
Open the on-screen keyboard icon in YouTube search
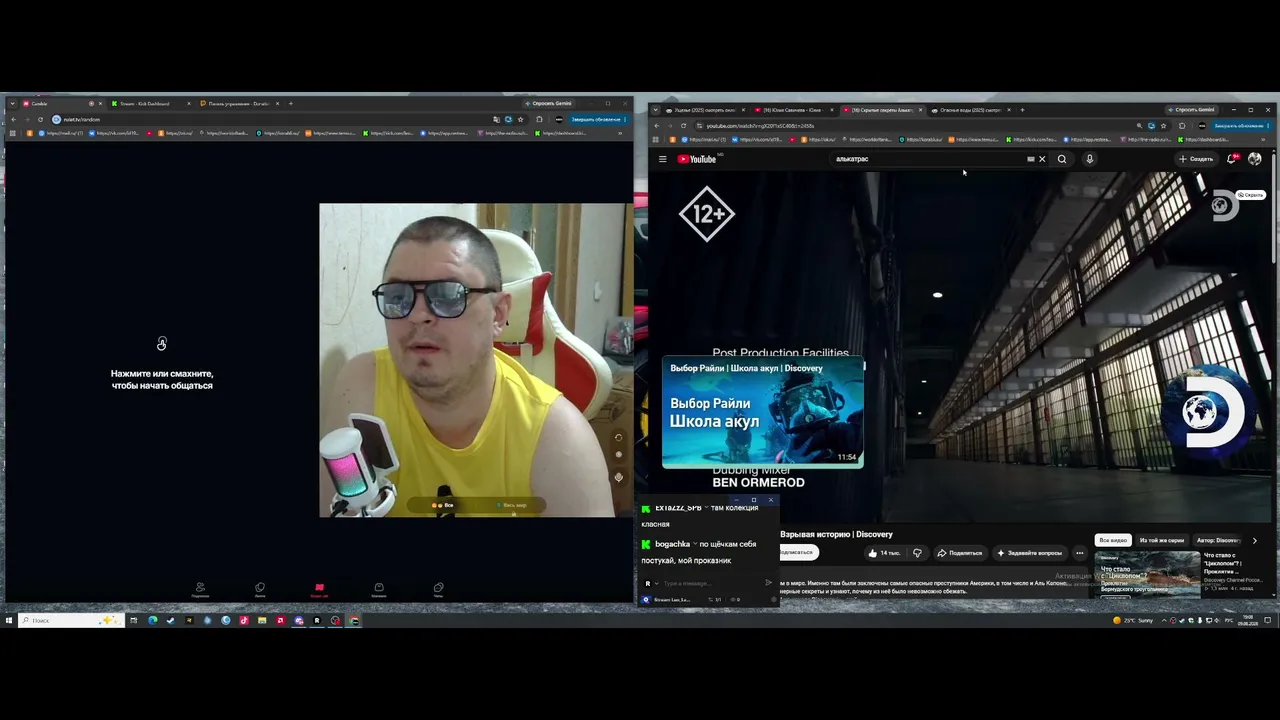pos(1030,159)
